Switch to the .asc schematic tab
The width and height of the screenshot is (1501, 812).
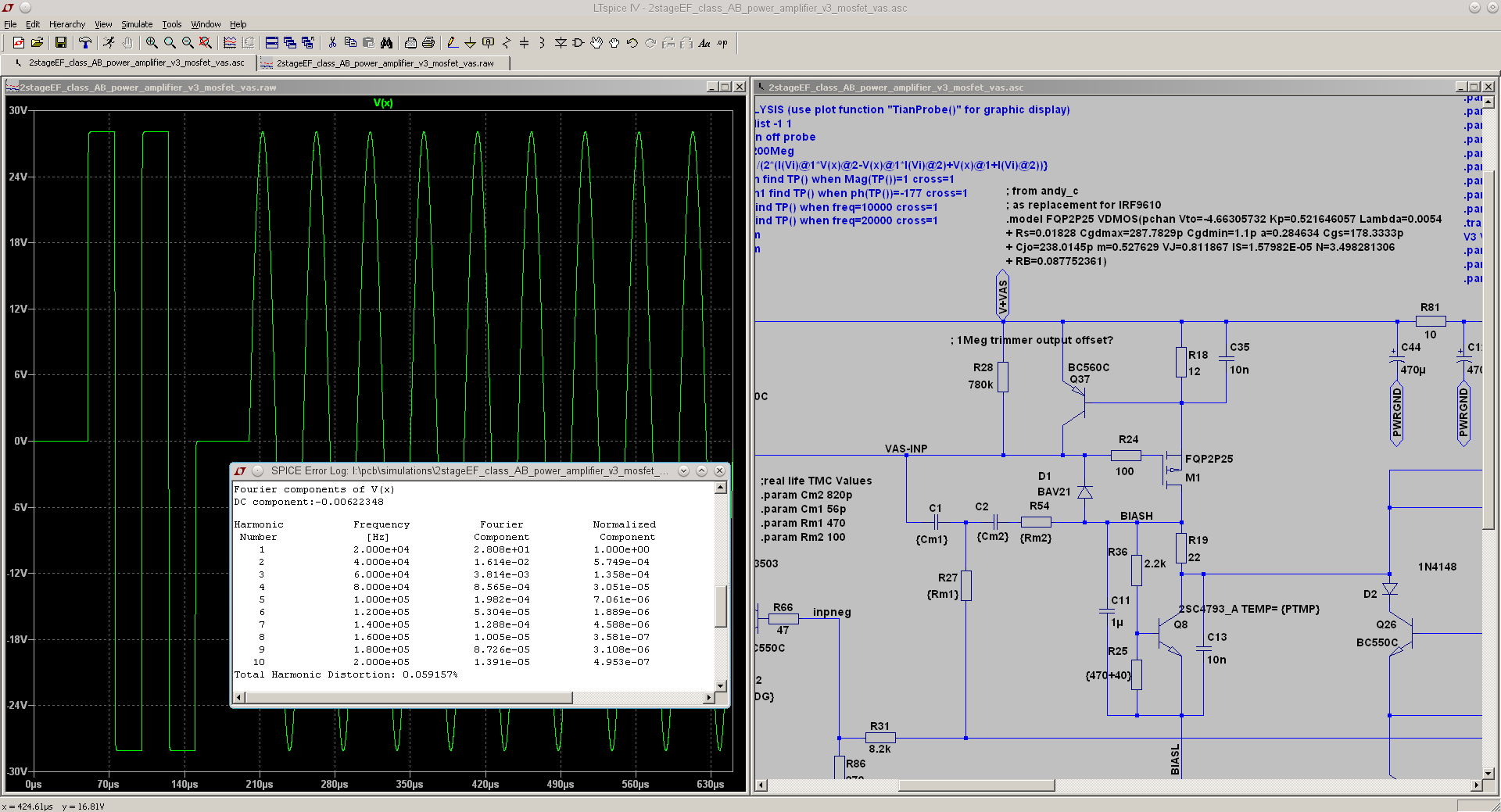click(130, 63)
